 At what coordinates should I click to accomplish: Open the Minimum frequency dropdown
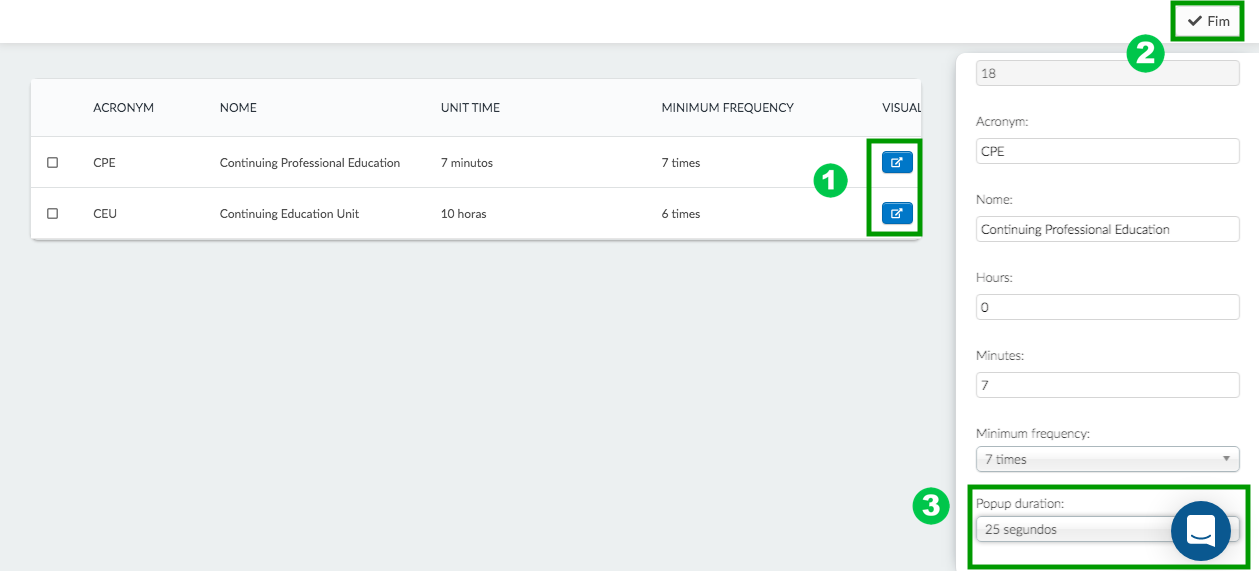pyautogui.click(x=1107, y=459)
